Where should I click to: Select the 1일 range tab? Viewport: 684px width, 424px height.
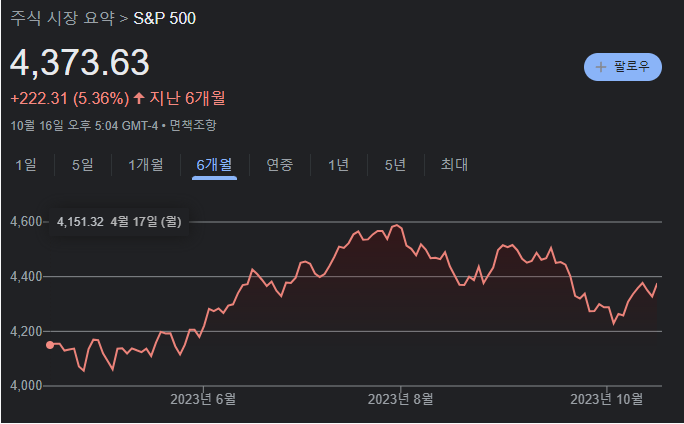point(26,165)
